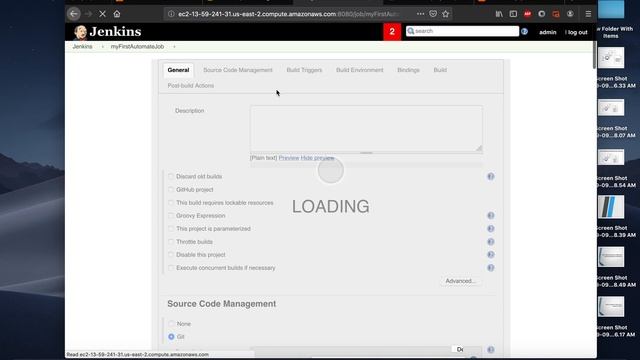Go back with browser back arrow
This screenshot has height=360, width=640.
point(73,14)
